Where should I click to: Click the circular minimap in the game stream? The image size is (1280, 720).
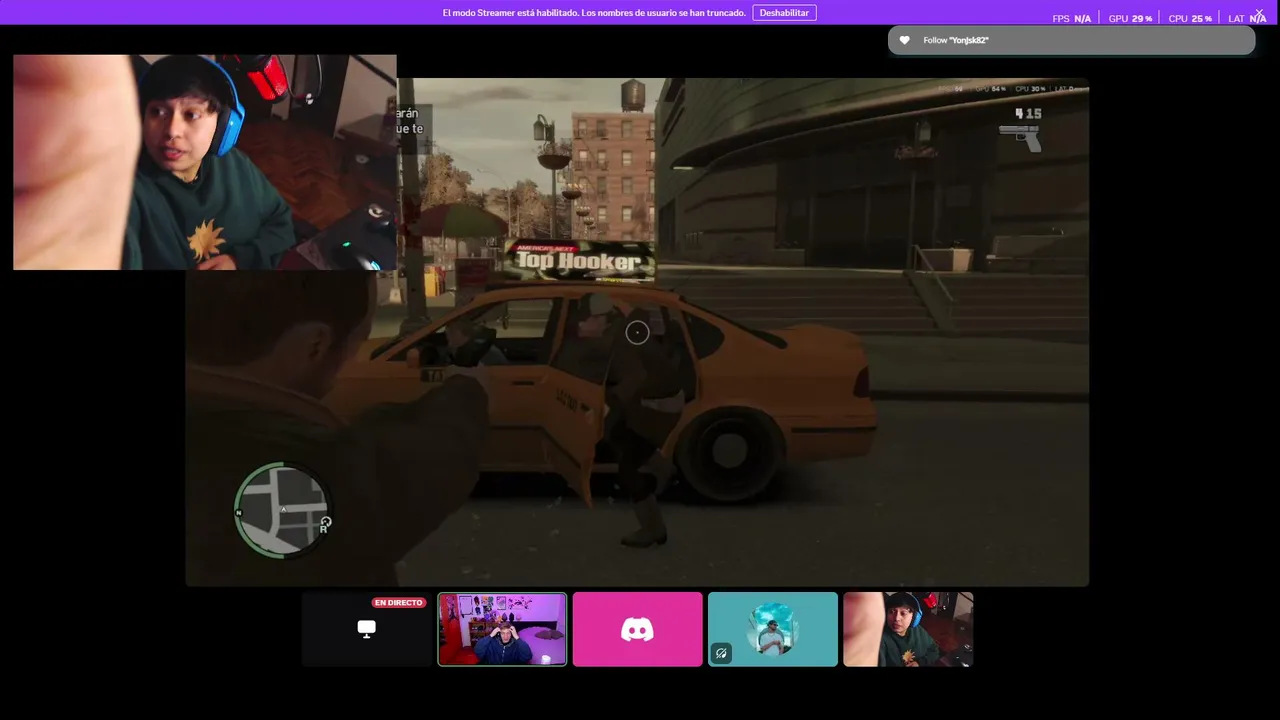[x=282, y=509]
